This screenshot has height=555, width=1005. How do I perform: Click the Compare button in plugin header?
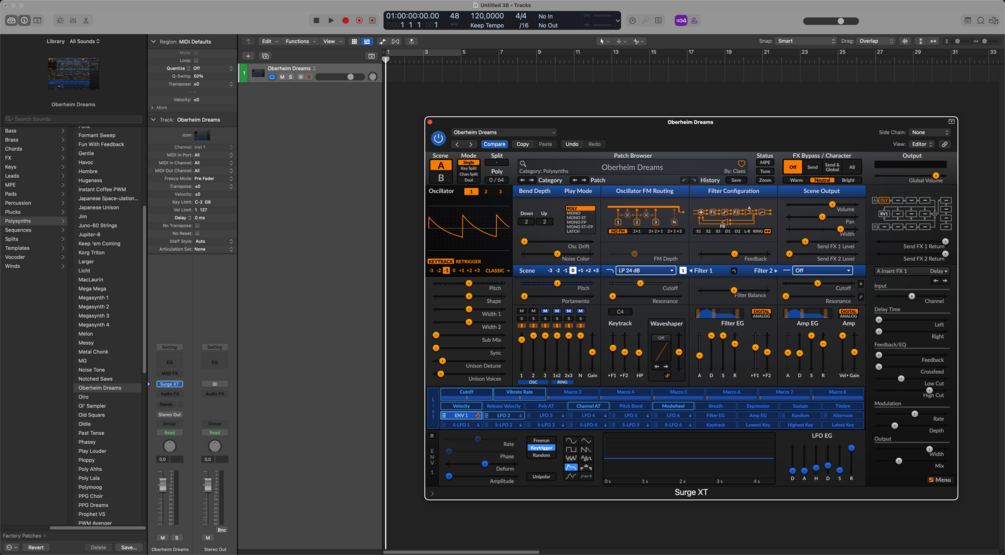pyautogui.click(x=494, y=144)
